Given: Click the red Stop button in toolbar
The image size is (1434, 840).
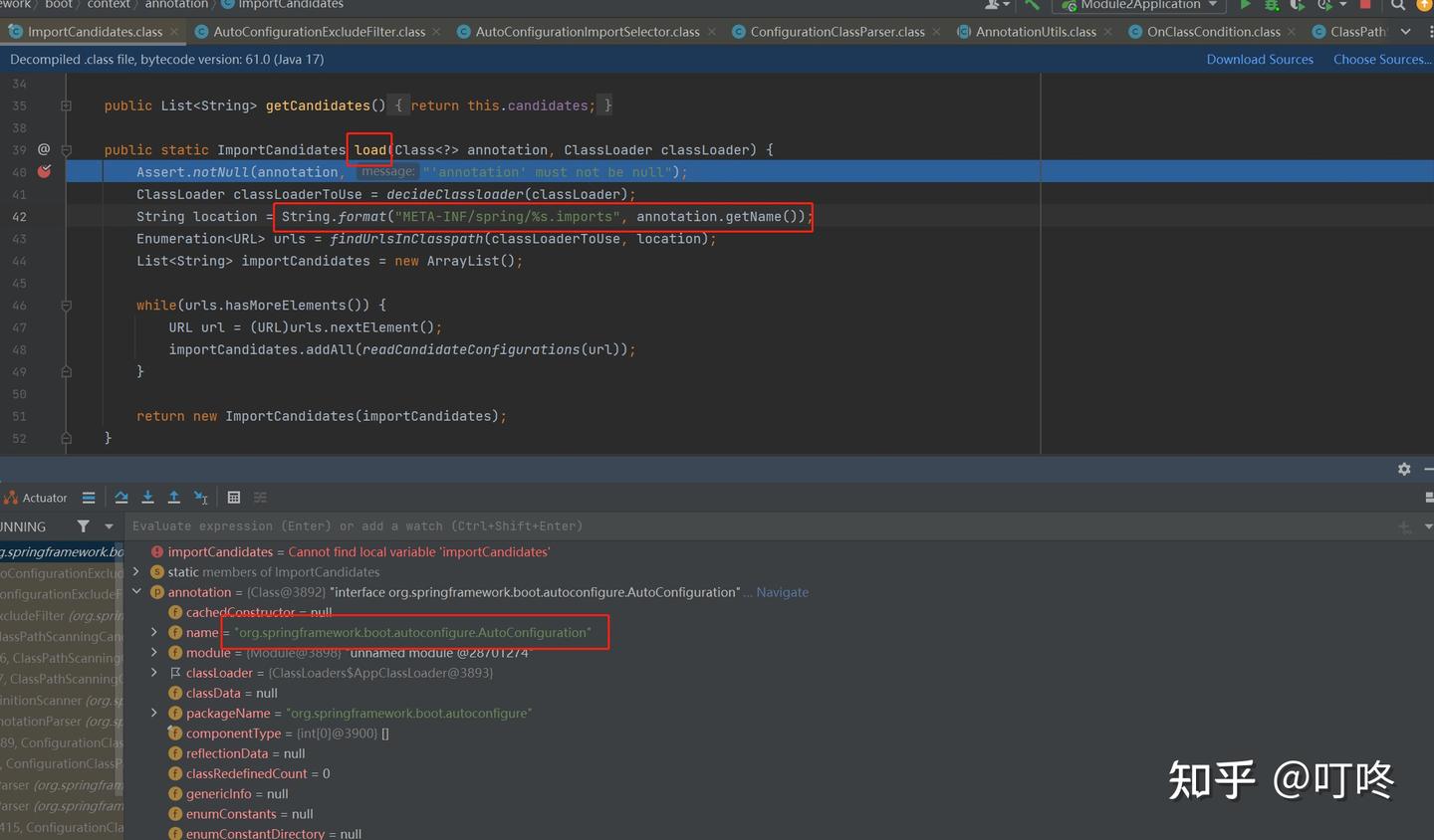Looking at the screenshot, I should [1365, 5].
